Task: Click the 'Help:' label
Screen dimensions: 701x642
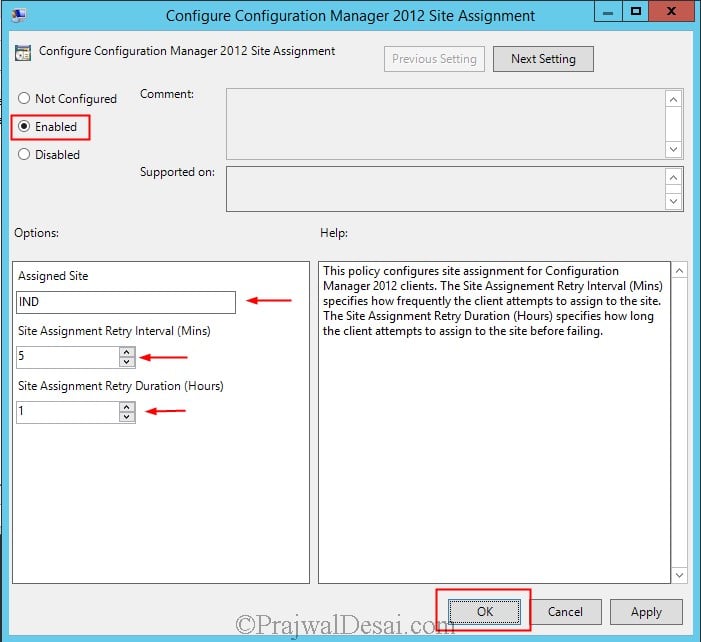Action: tap(334, 233)
